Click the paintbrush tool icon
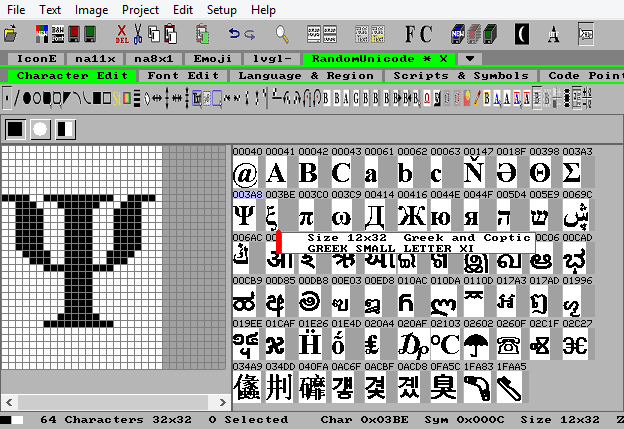Image resolution: width=624 pixels, height=429 pixels. [477, 98]
